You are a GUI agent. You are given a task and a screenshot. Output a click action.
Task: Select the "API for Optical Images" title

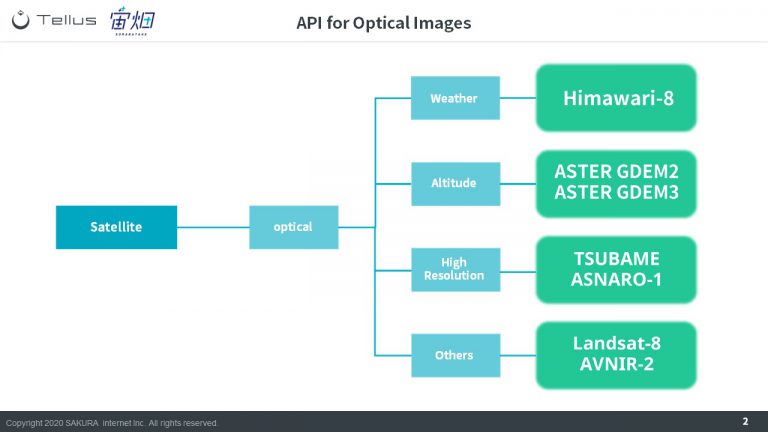(384, 23)
